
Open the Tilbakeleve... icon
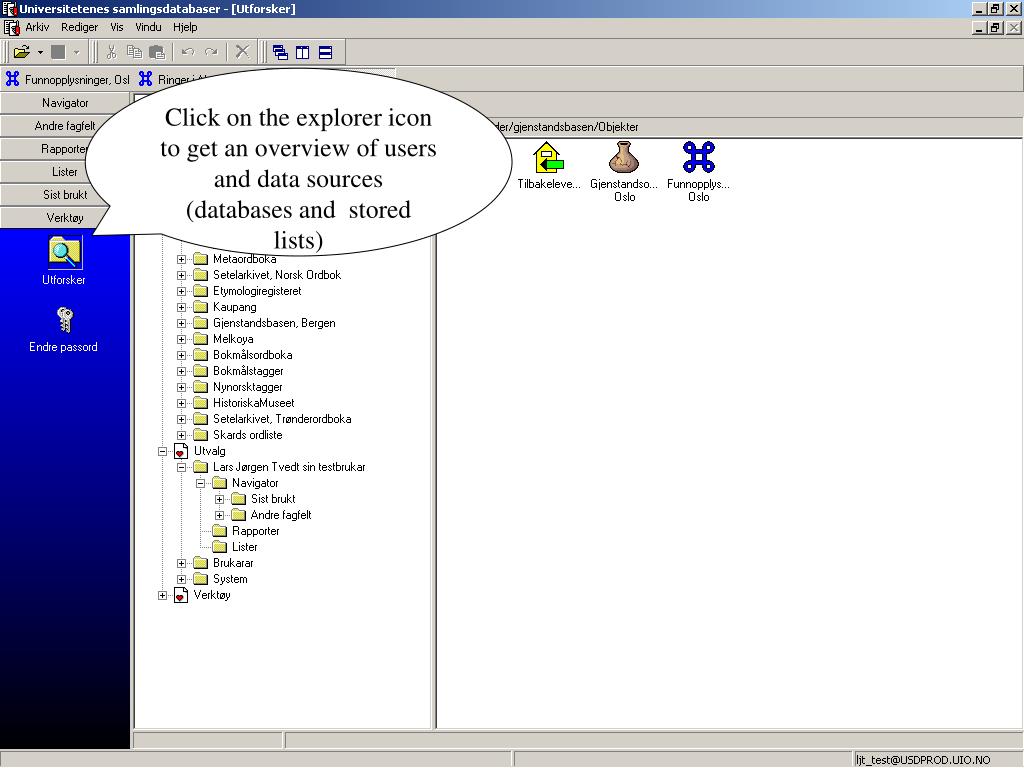tap(548, 157)
